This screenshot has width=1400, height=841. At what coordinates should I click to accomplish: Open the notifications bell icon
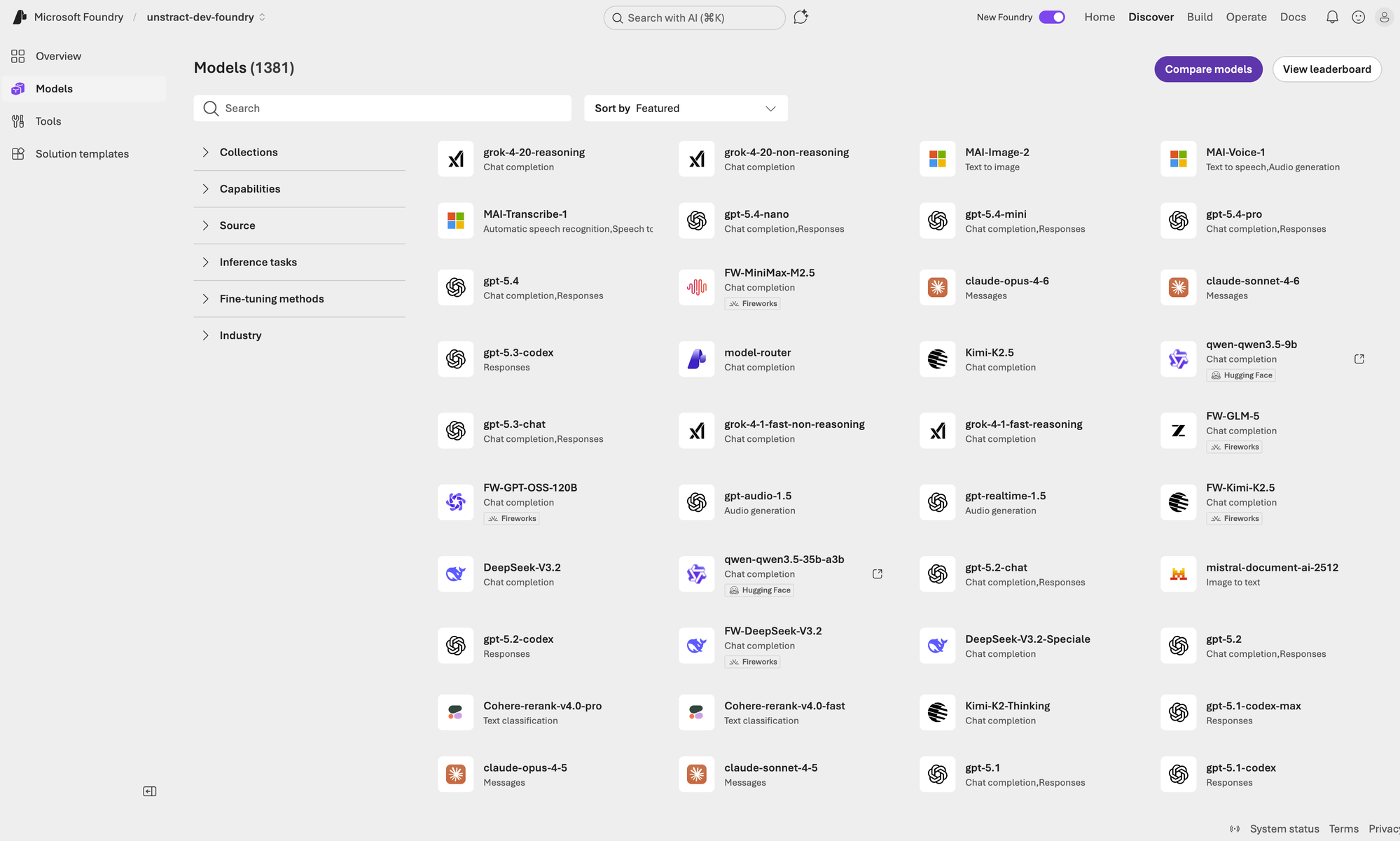[x=1332, y=17]
